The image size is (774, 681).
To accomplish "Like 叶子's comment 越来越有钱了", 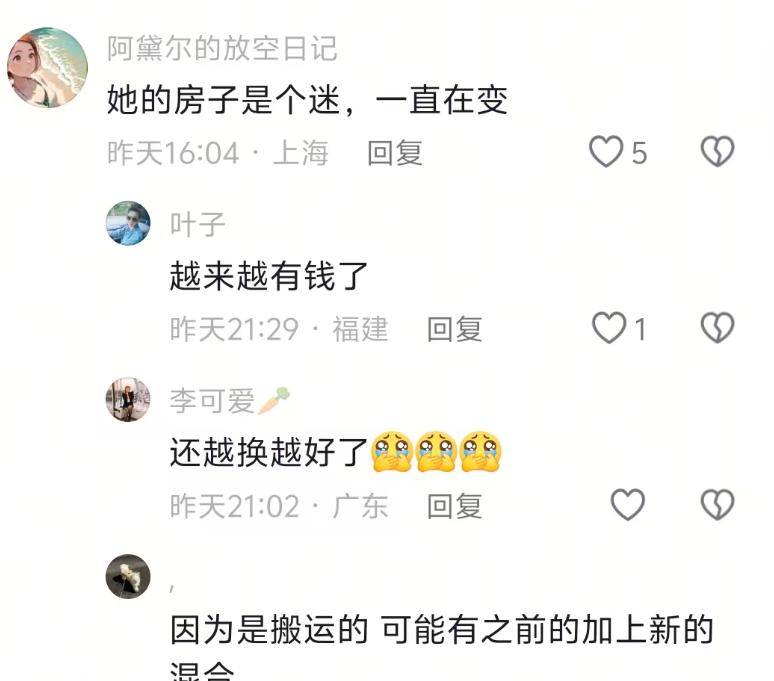I will 609,328.
